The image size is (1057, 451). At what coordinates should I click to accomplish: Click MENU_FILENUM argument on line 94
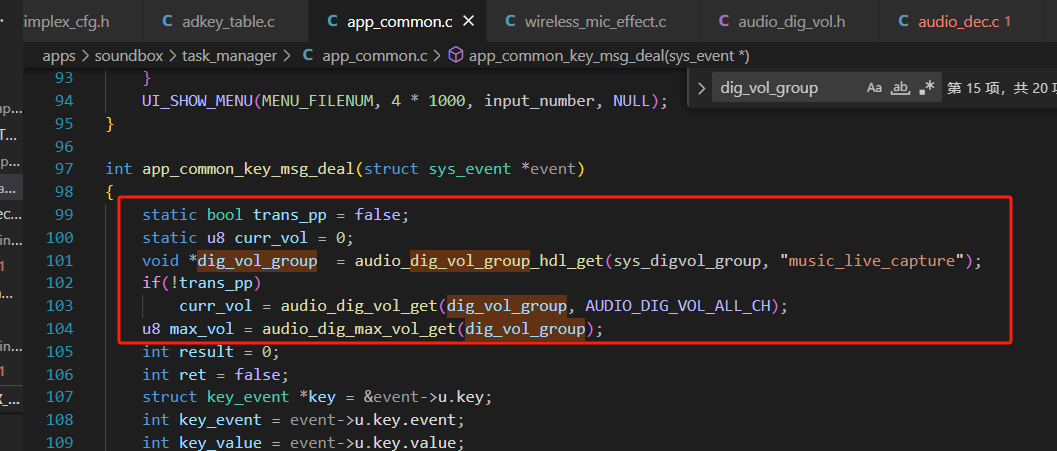(x=317, y=101)
